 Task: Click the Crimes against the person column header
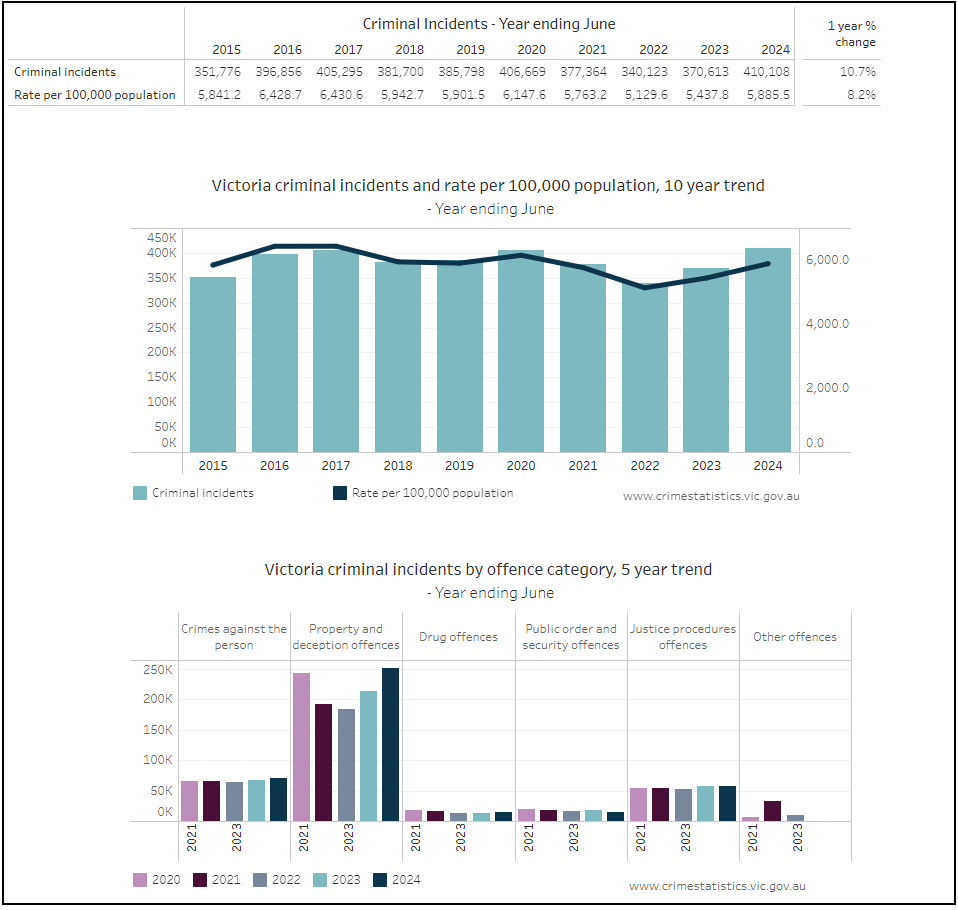click(x=234, y=637)
